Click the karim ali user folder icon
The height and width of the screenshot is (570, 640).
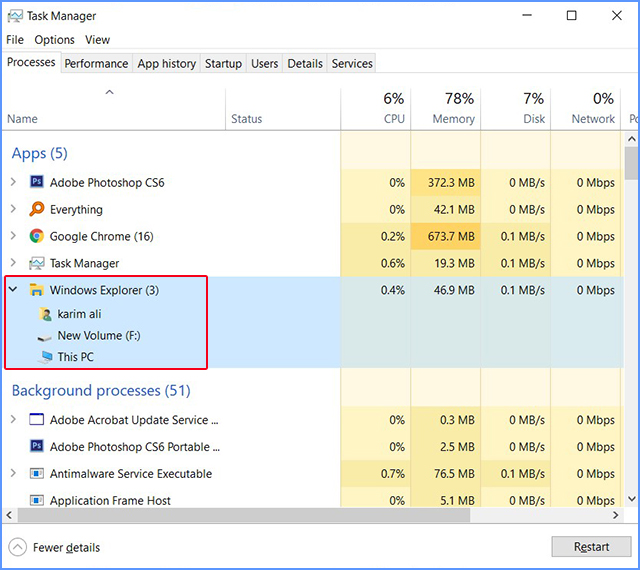coord(46,314)
